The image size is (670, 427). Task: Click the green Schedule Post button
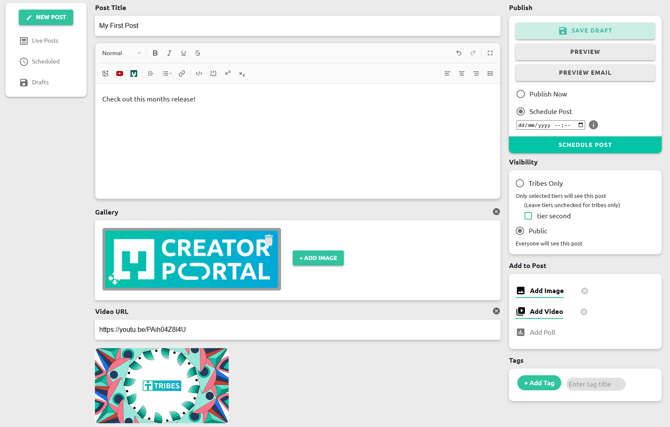(585, 145)
